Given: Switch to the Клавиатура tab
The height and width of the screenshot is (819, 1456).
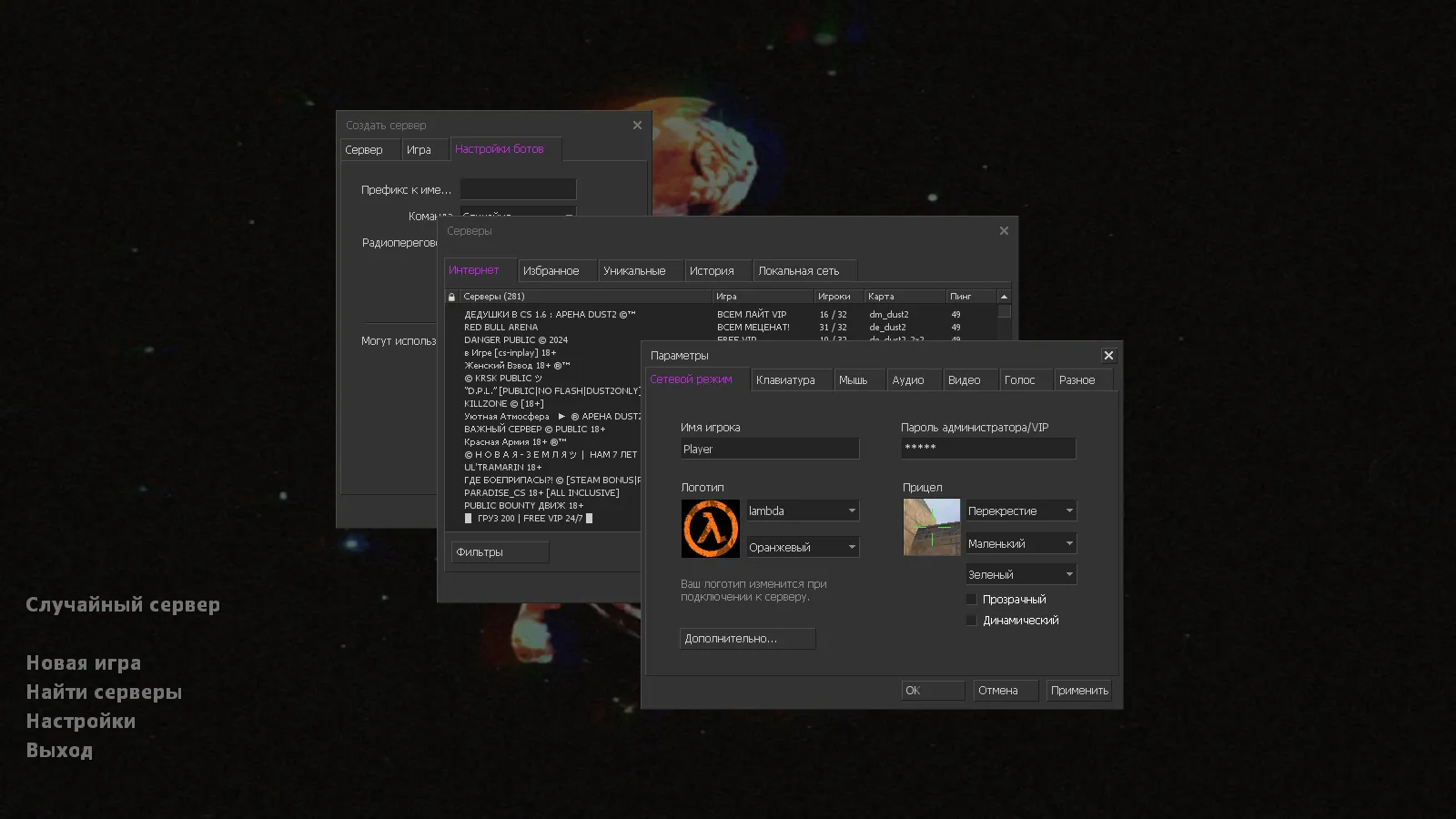Looking at the screenshot, I should (790, 379).
